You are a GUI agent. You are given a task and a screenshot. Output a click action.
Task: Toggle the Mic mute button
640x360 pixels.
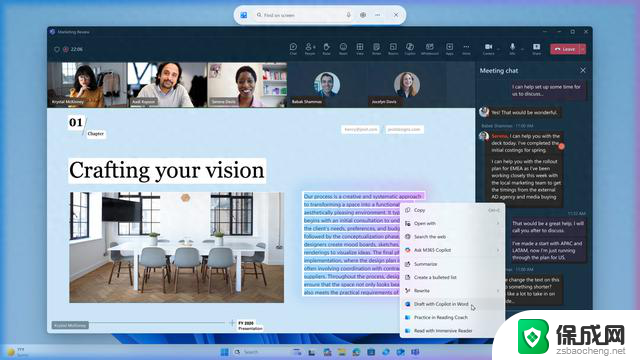point(512,49)
